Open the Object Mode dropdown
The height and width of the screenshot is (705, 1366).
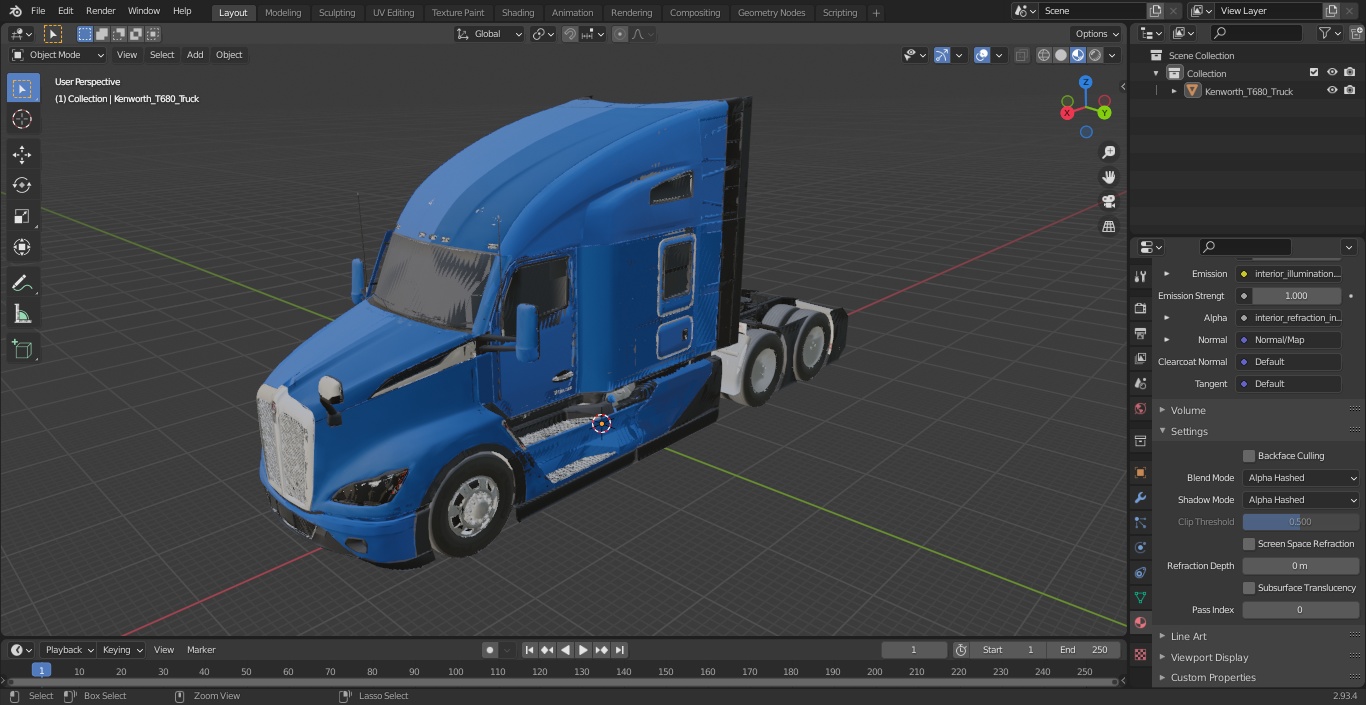pos(58,55)
